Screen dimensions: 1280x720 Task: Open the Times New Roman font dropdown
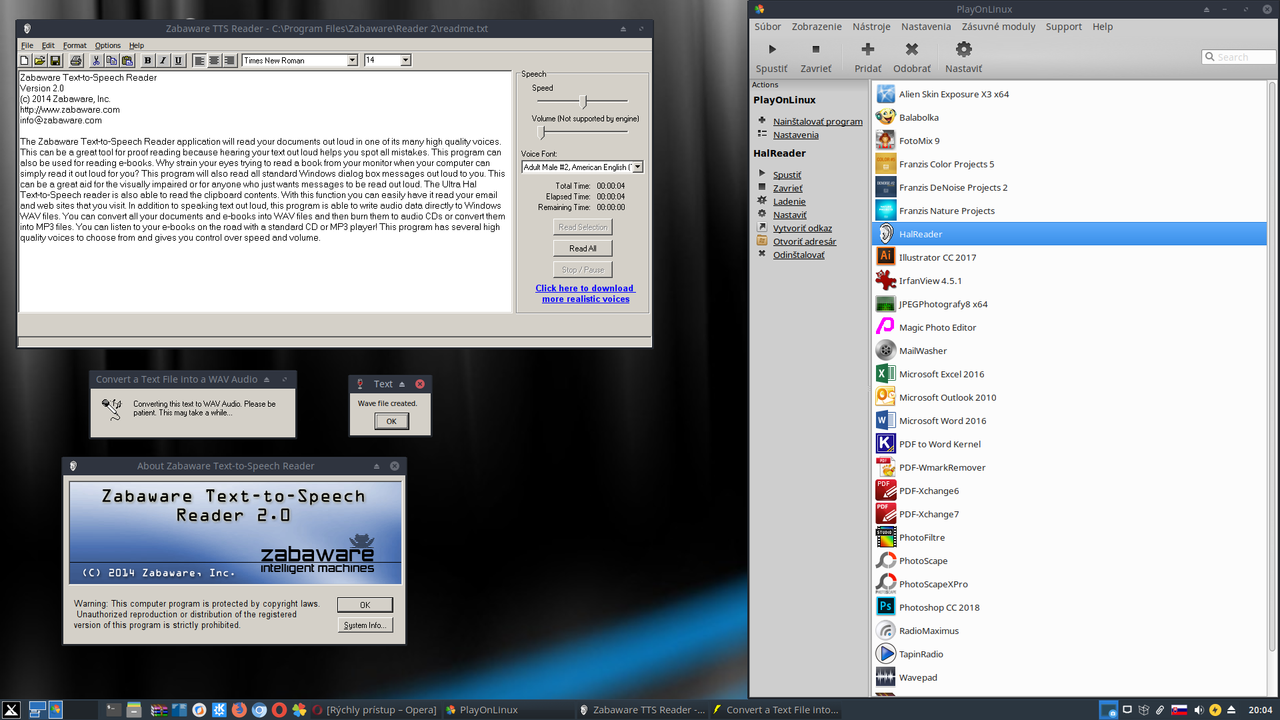[352, 60]
